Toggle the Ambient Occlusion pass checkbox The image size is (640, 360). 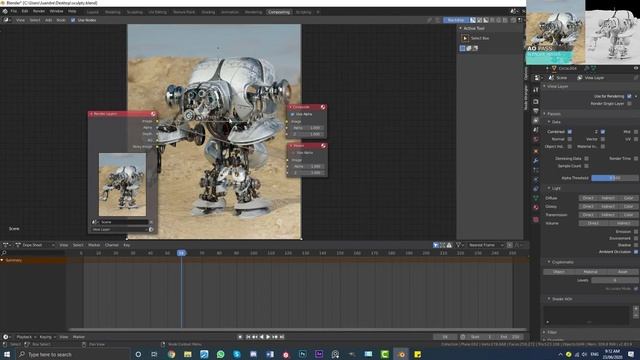tap(636, 252)
